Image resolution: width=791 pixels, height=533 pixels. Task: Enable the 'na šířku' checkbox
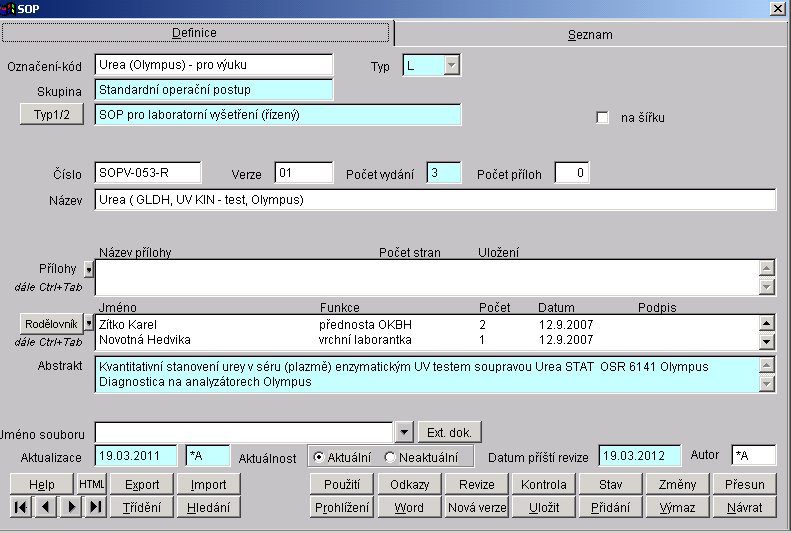602,118
